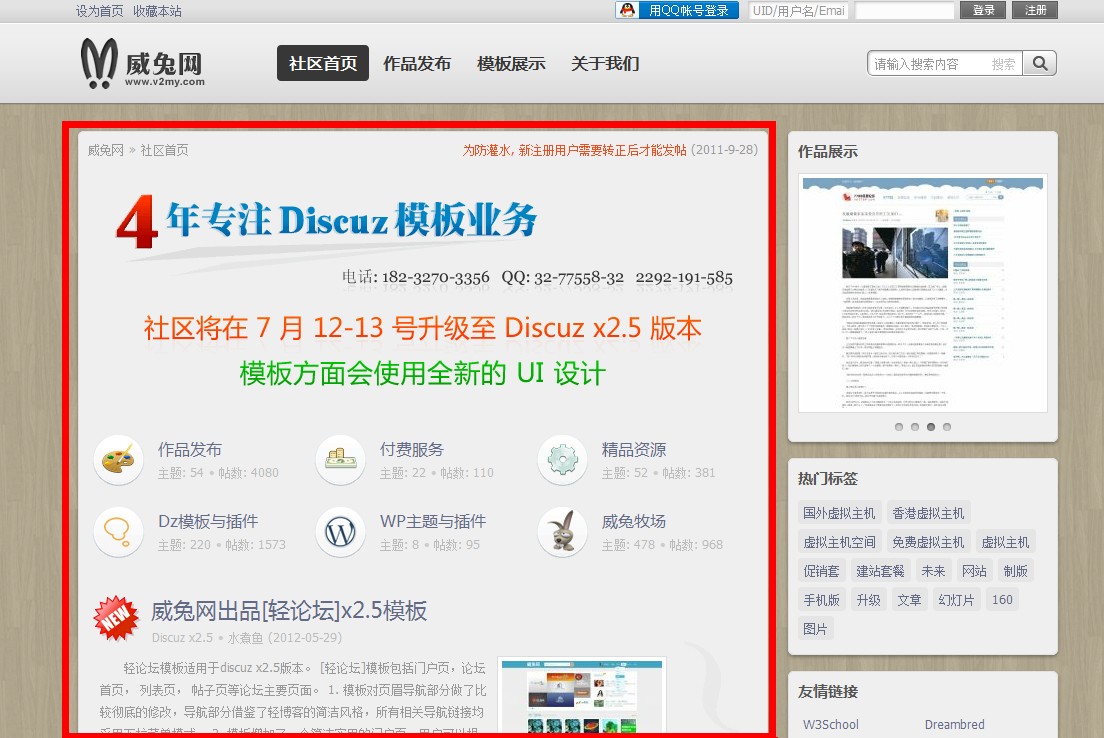1104x738 pixels.
Task: Click Discuz x2.5 category under post title
Action: 182,637
